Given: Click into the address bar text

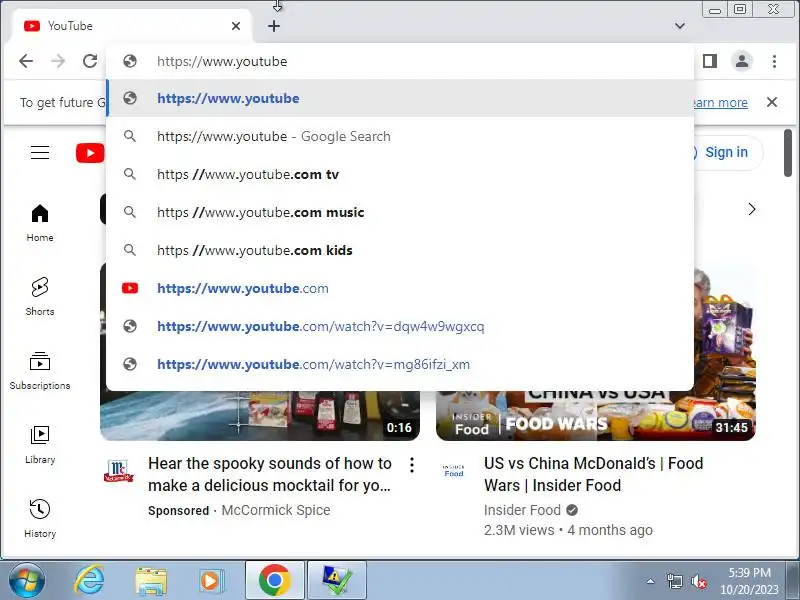Looking at the screenshot, I should pos(222,62).
